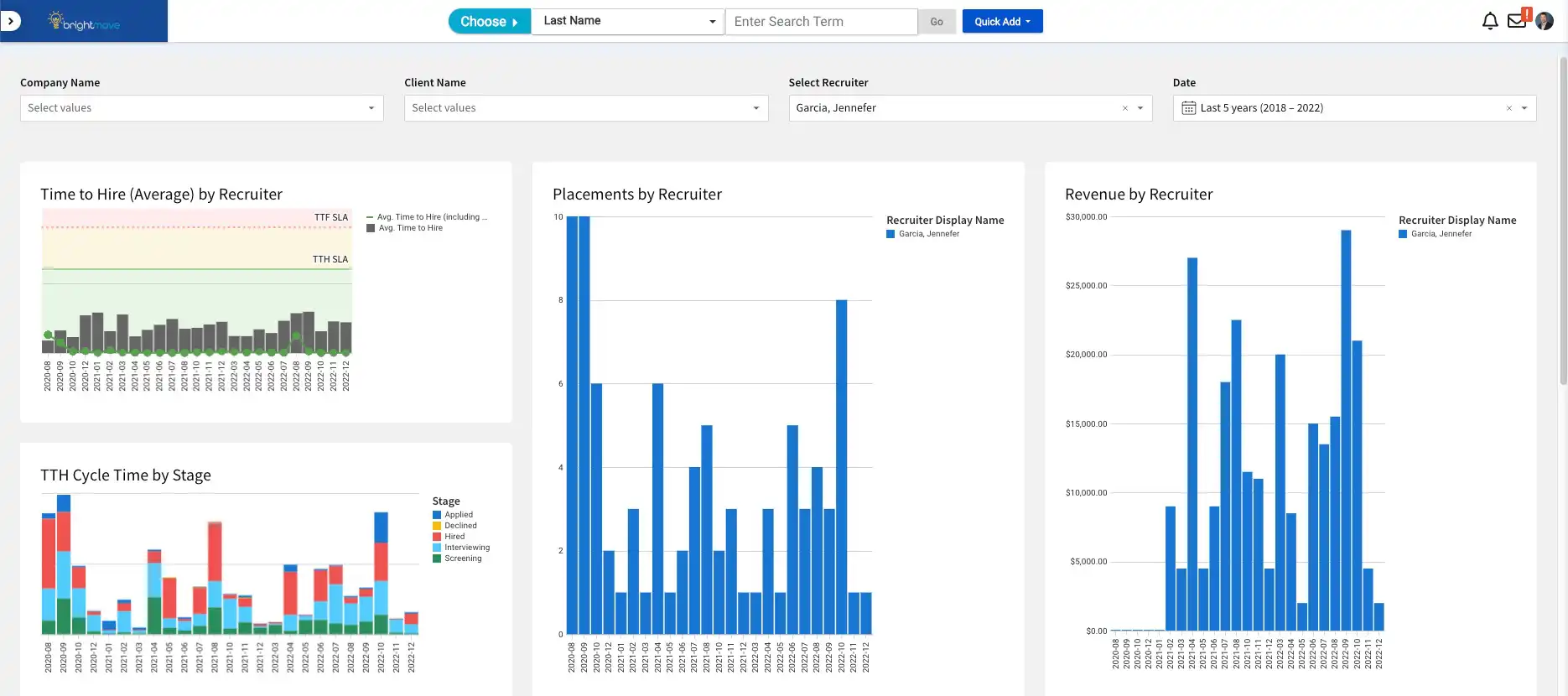The width and height of the screenshot is (1568, 696).
Task: Click the Choose button
Action: (x=489, y=22)
